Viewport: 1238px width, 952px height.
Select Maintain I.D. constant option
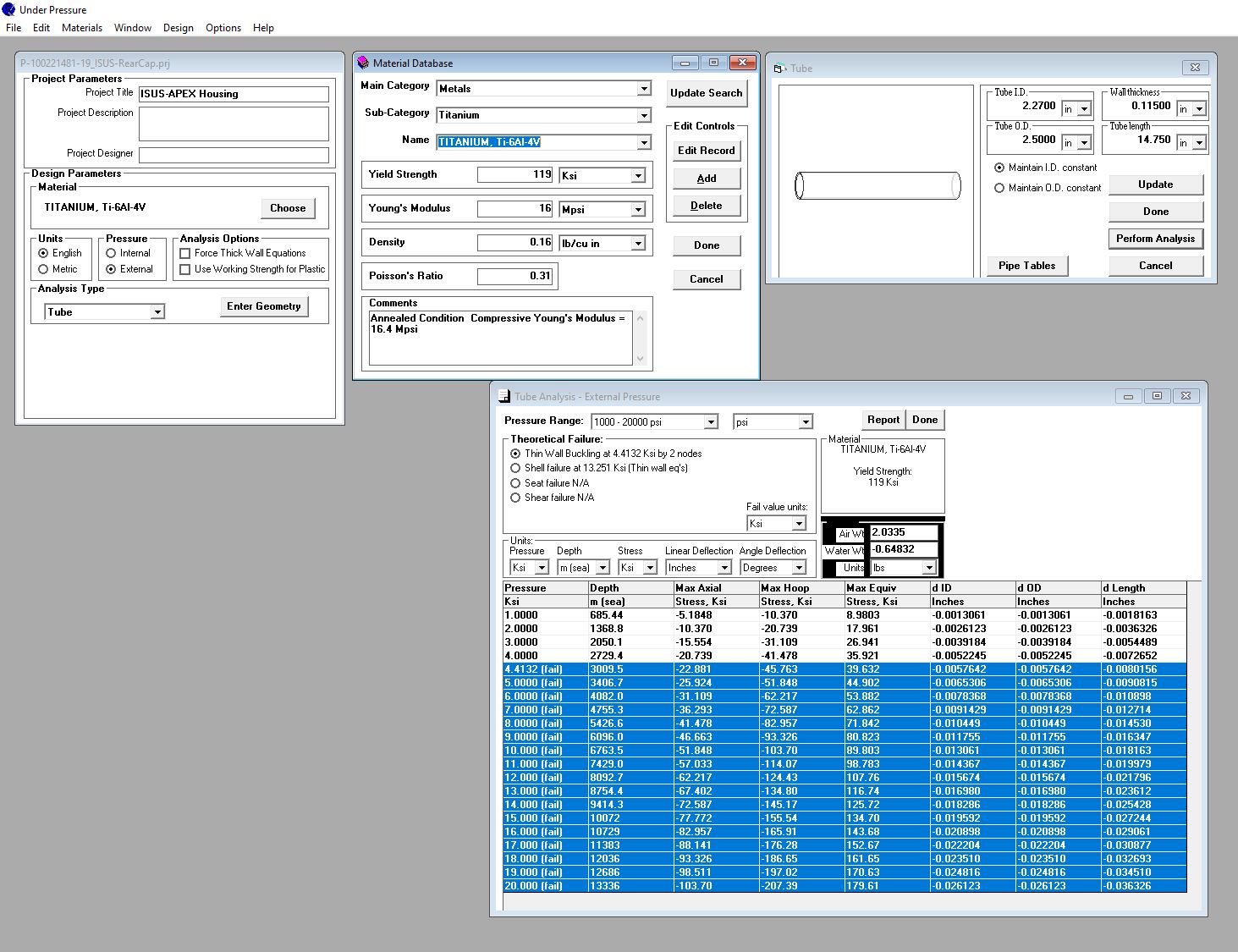999,168
